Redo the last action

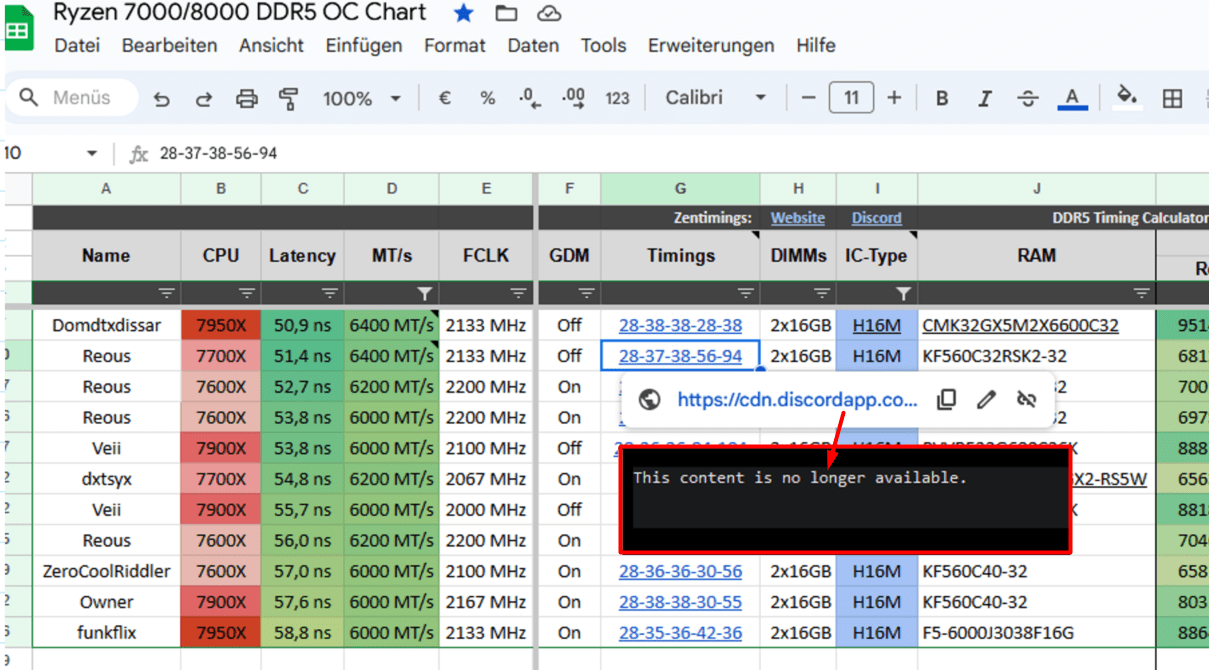point(203,98)
